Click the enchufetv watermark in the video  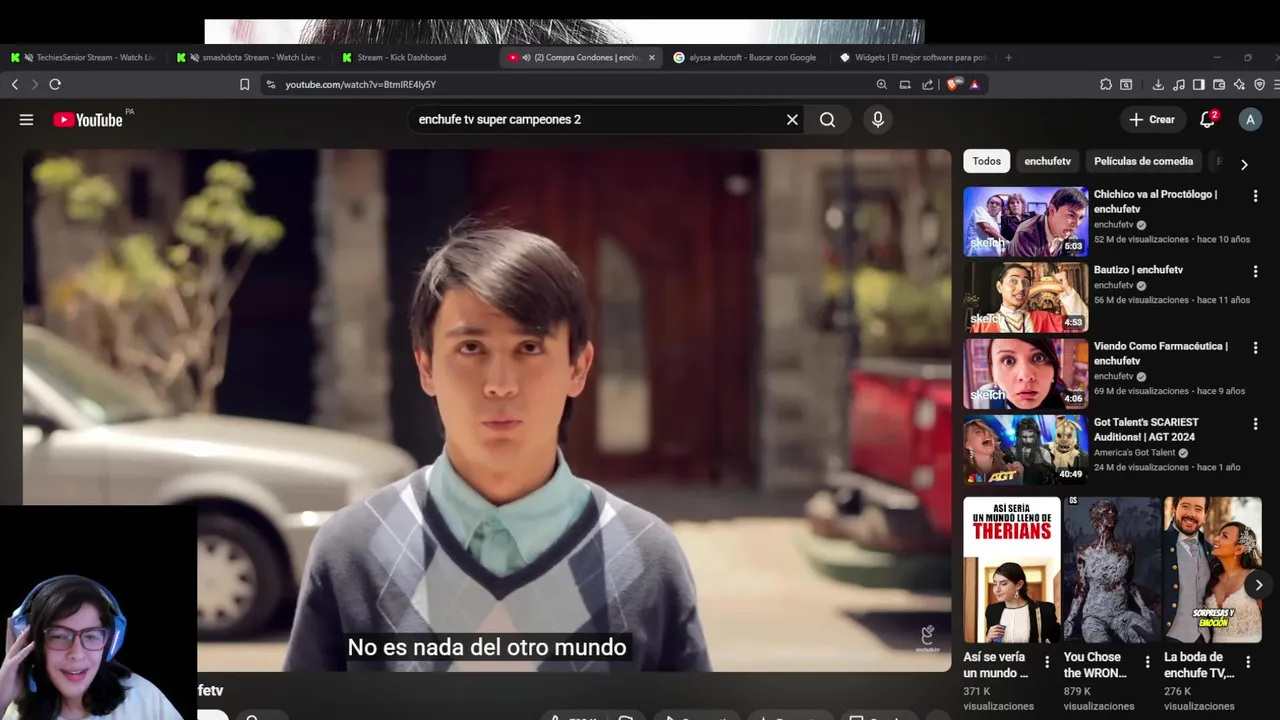pyautogui.click(x=928, y=638)
